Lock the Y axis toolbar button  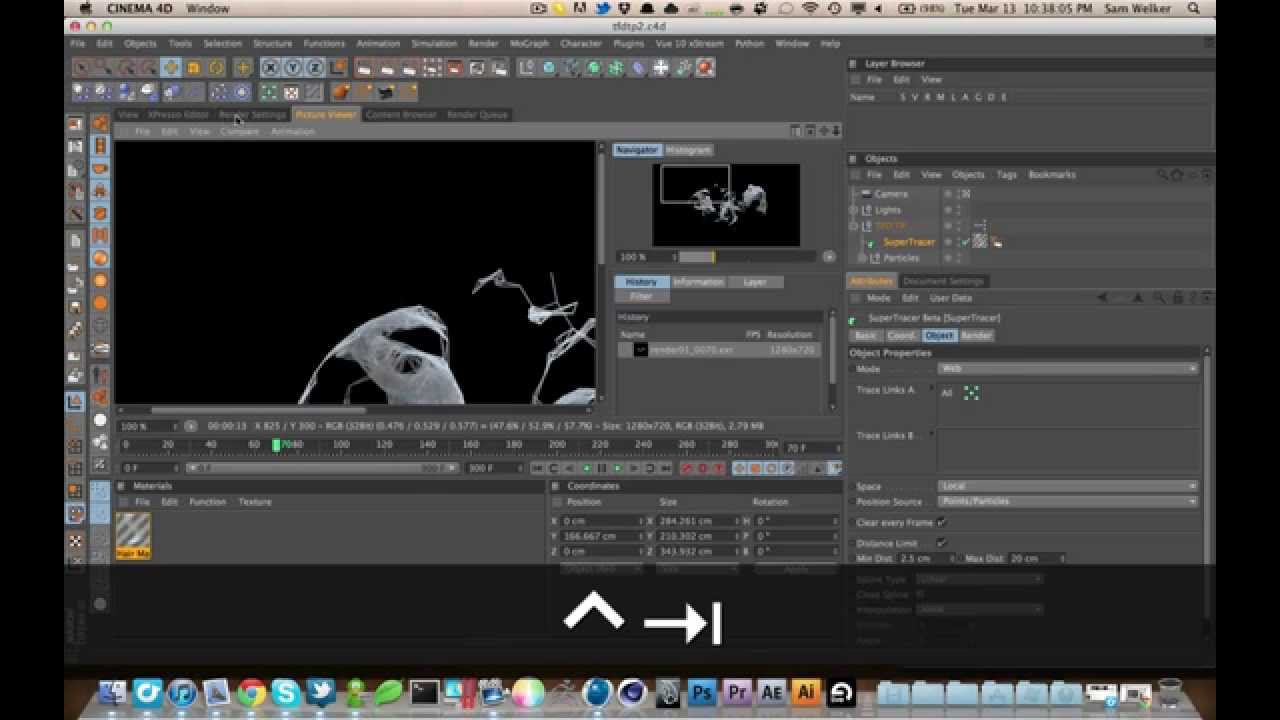(293, 68)
